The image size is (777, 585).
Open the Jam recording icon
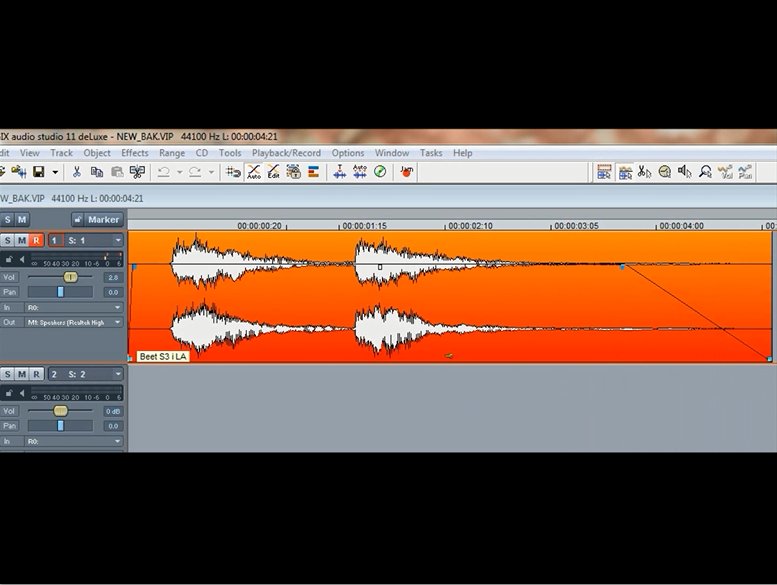407,172
